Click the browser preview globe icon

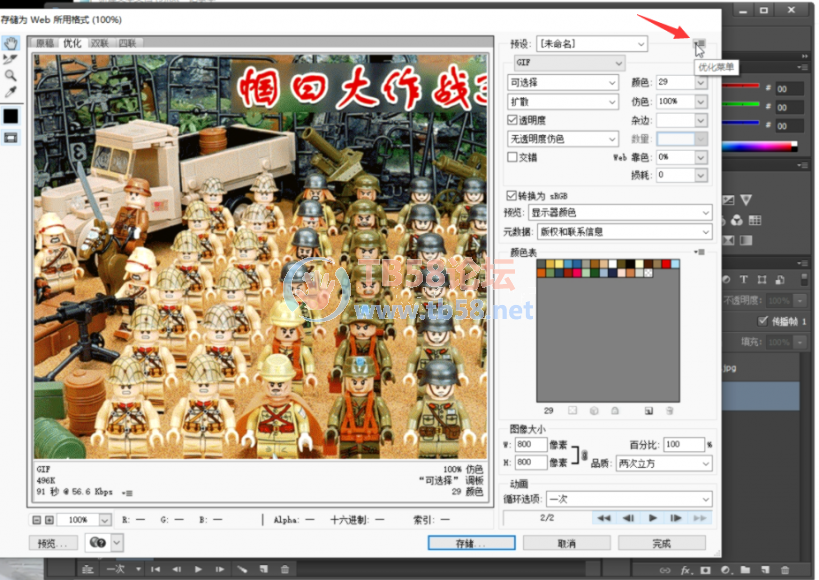tap(98, 543)
